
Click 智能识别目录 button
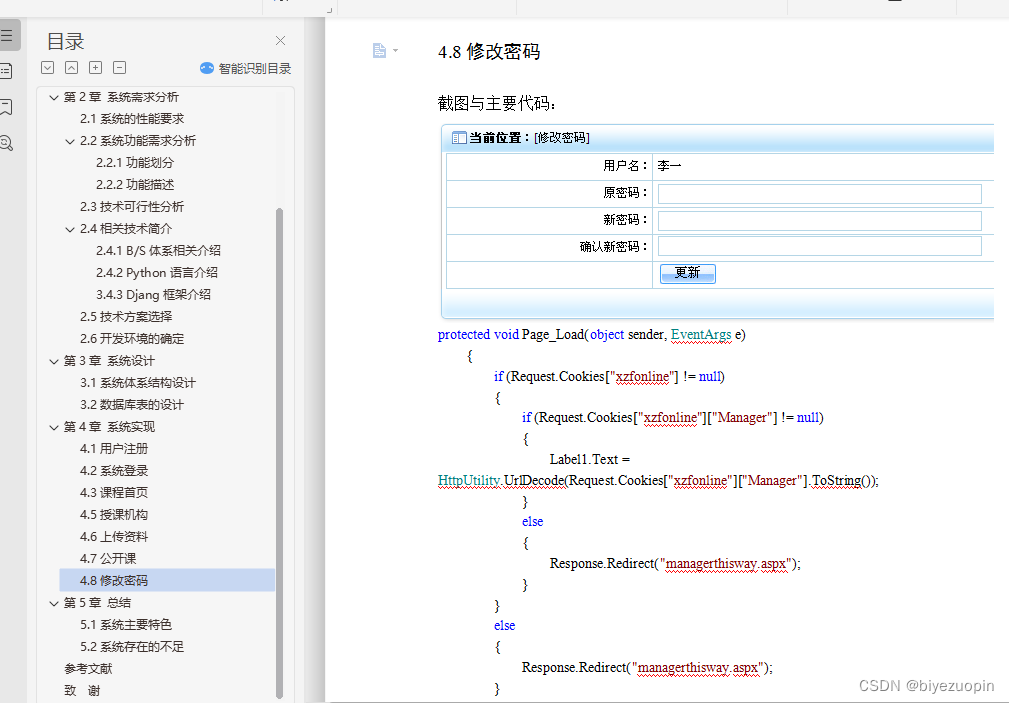tap(246, 68)
